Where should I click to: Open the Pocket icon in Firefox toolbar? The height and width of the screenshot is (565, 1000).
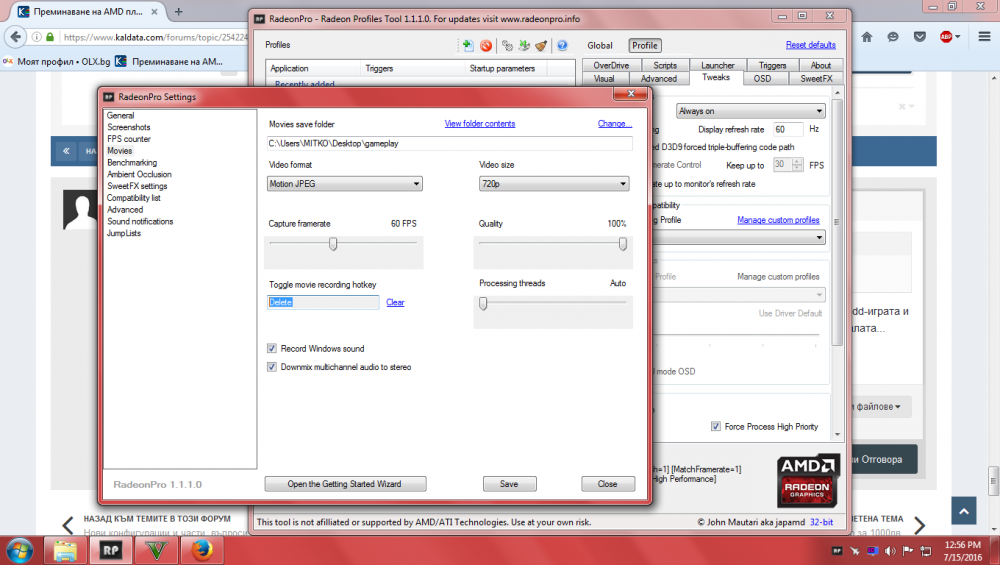tap(920, 37)
